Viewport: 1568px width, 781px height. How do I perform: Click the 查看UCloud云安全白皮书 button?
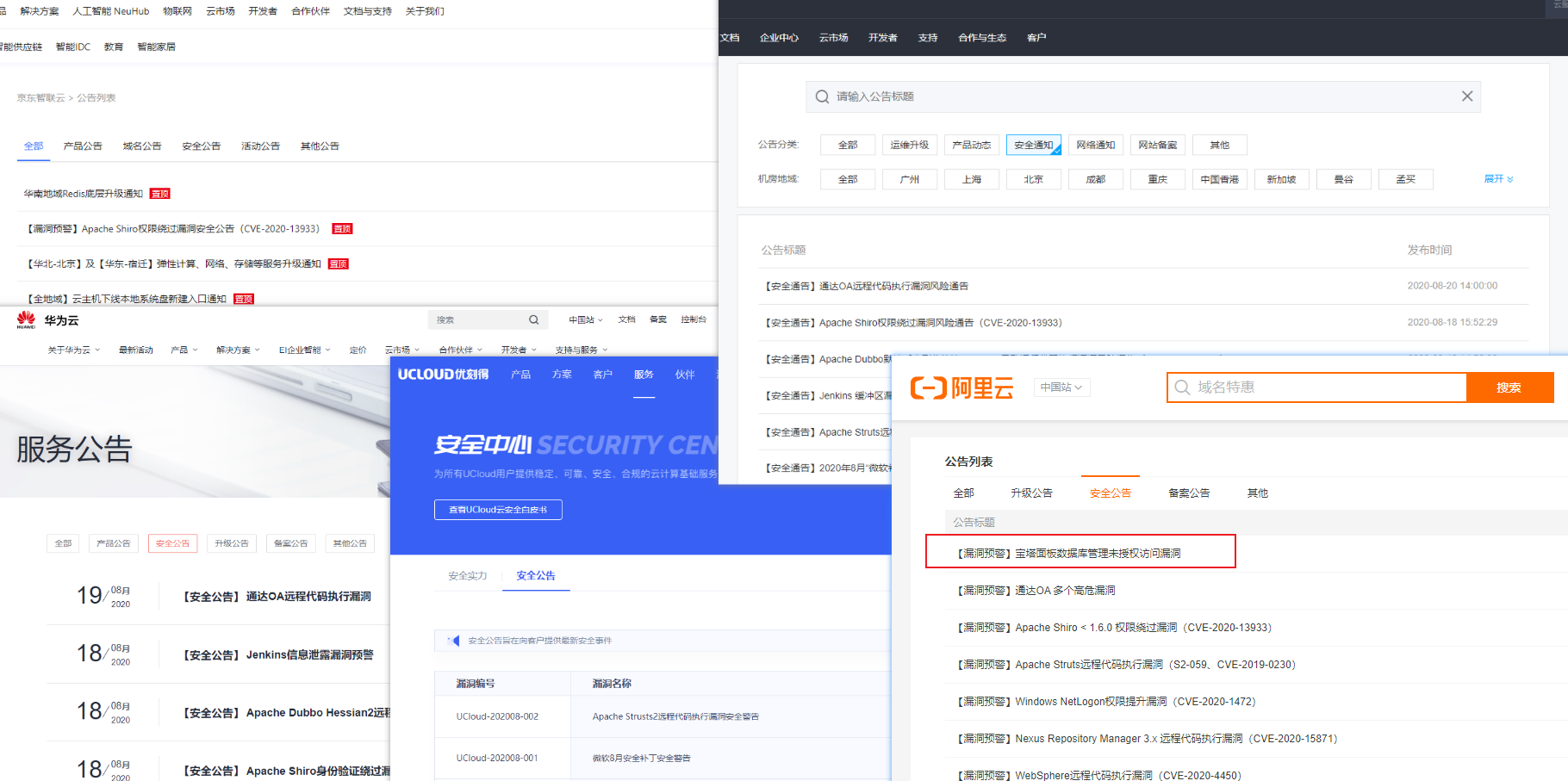(498, 510)
